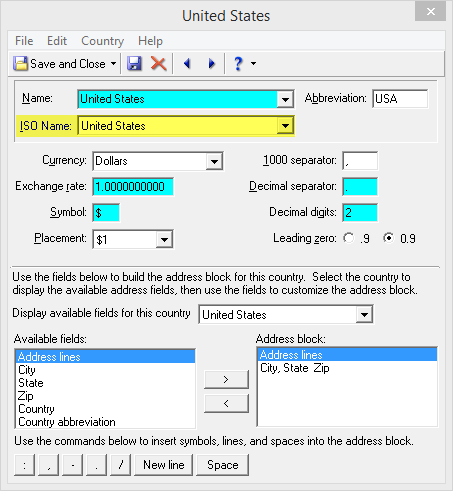Click the Abbreviation field containing USA

[400, 99]
